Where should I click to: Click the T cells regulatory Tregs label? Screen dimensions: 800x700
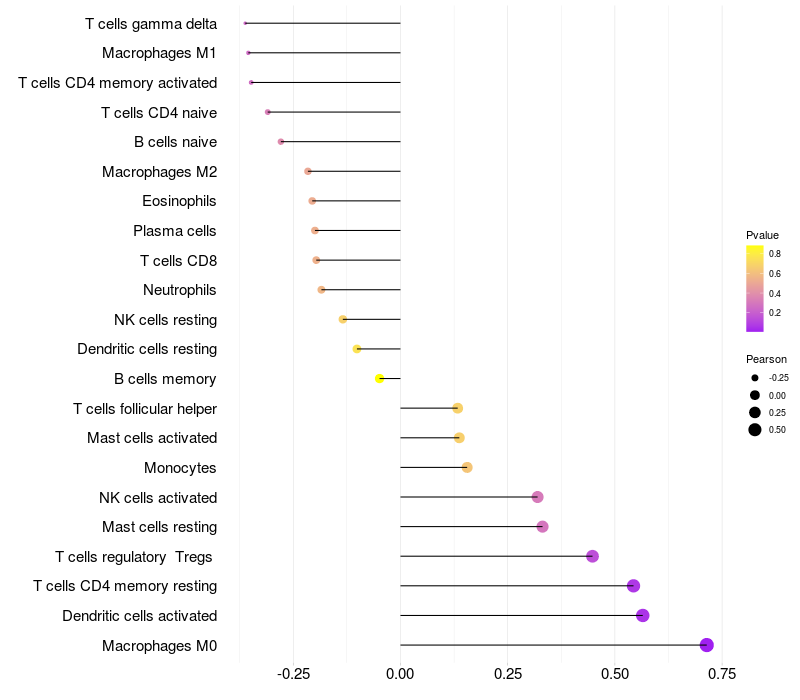click(x=133, y=557)
